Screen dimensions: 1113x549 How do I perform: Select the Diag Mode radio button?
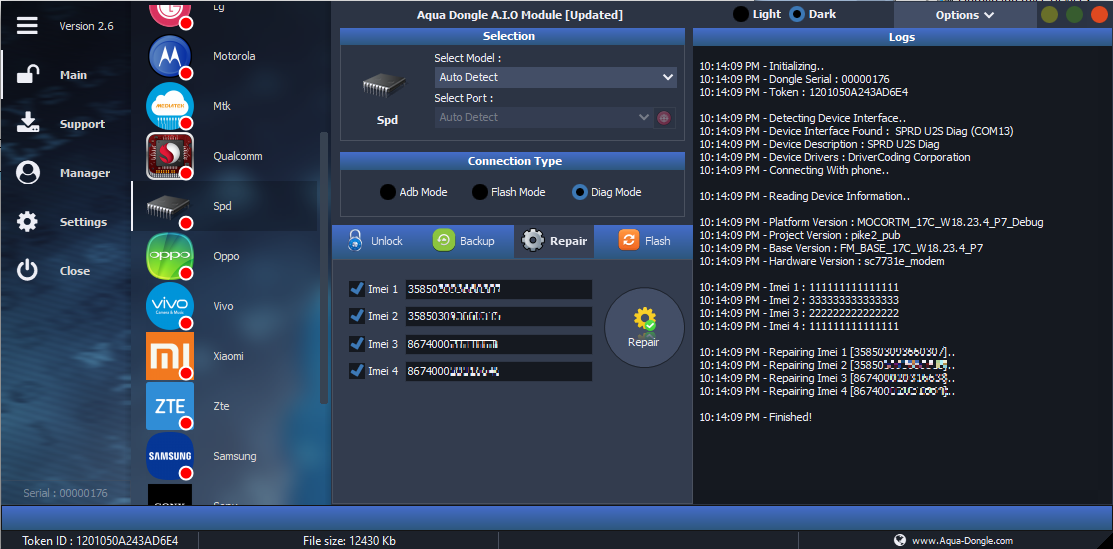[580, 192]
